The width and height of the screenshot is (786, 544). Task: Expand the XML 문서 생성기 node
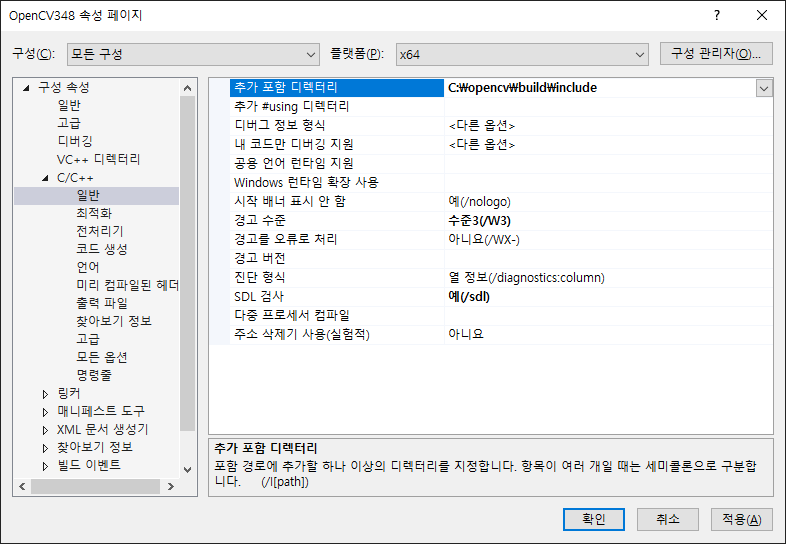pyautogui.click(x=45, y=430)
